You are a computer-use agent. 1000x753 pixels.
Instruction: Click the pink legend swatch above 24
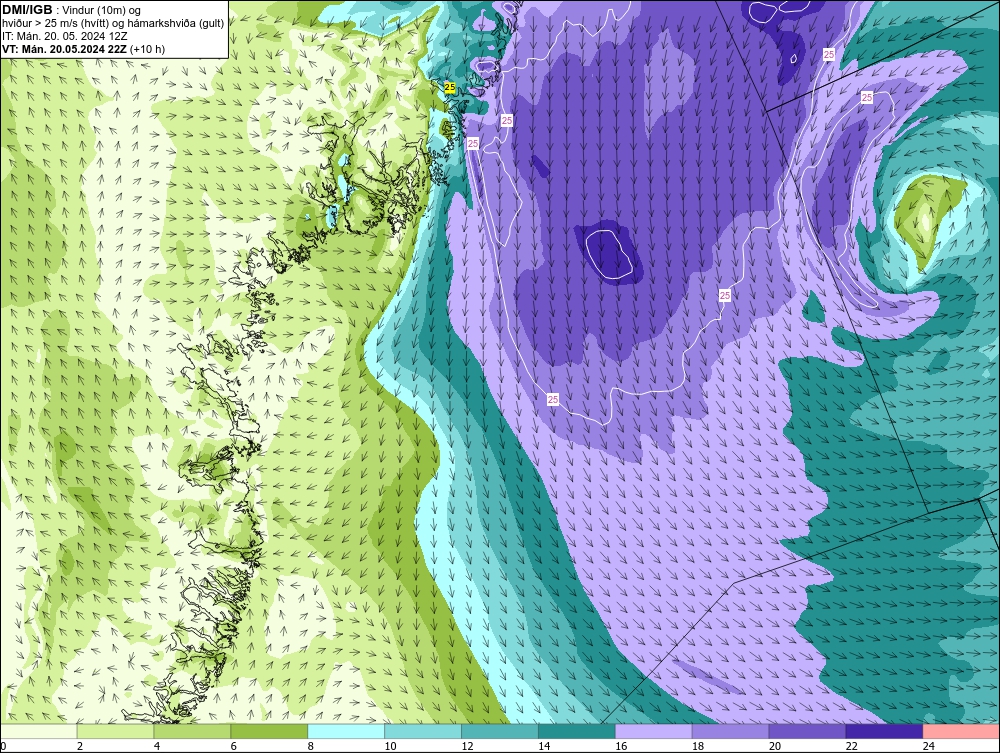pos(961,731)
